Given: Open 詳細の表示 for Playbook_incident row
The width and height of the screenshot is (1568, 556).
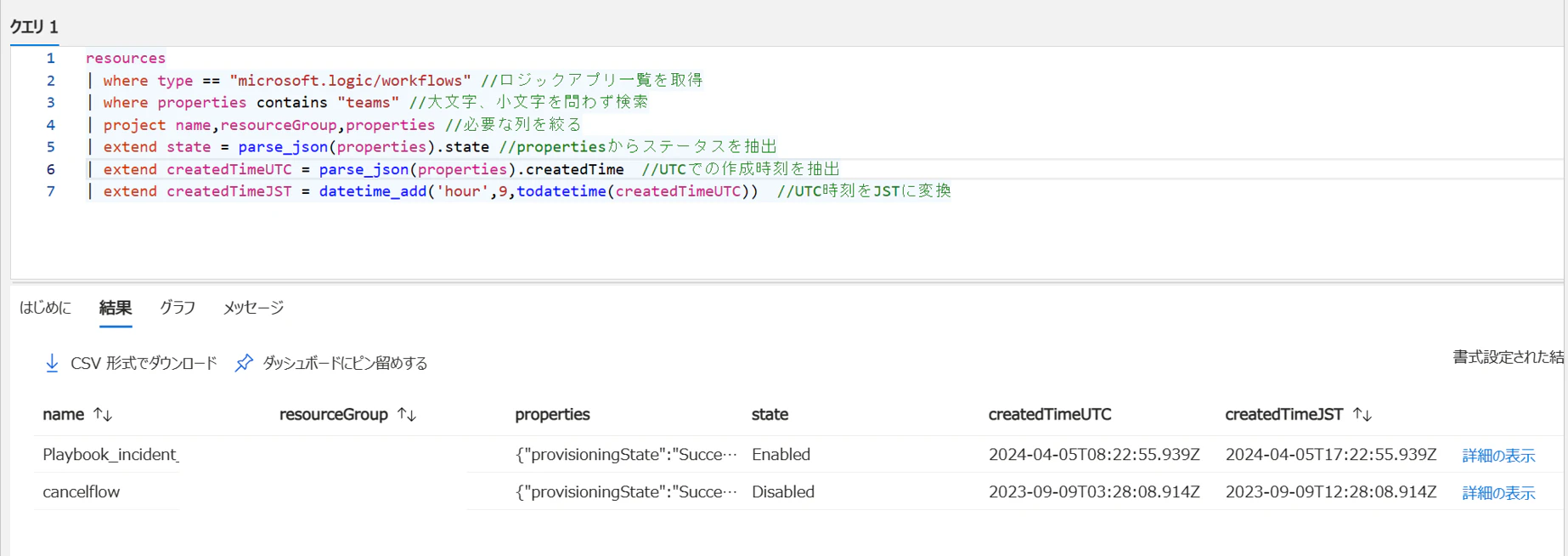Looking at the screenshot, I should point(1498,456).
